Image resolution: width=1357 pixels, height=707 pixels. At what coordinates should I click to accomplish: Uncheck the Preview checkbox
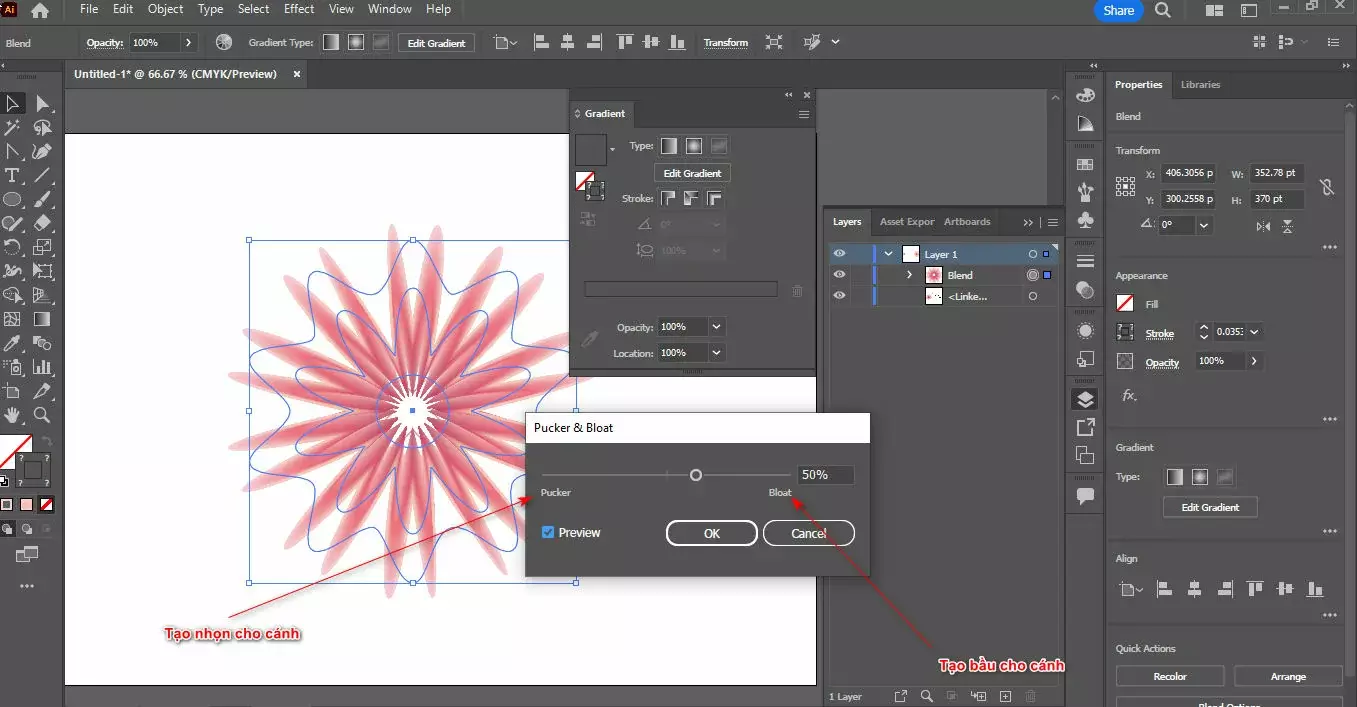pyautogui.click(x=548, y=533)
